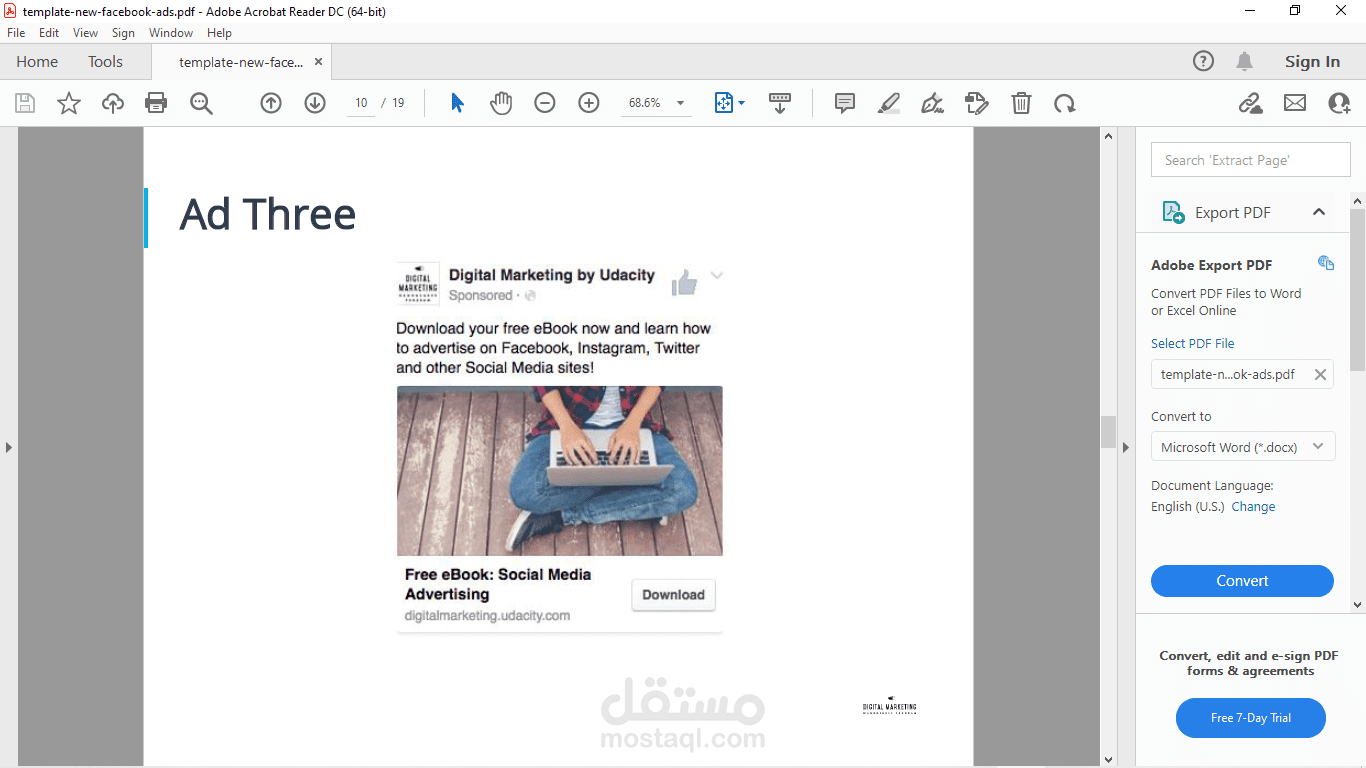Go to previous page with up arrow
The image size is (1366, 768).
click(x=271, y=103)
